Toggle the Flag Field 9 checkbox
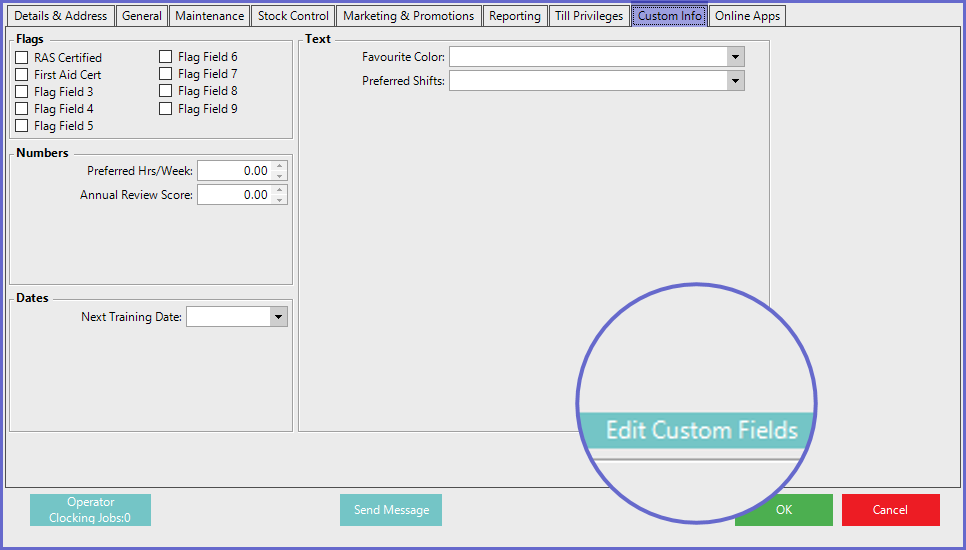 coord(166,109)
